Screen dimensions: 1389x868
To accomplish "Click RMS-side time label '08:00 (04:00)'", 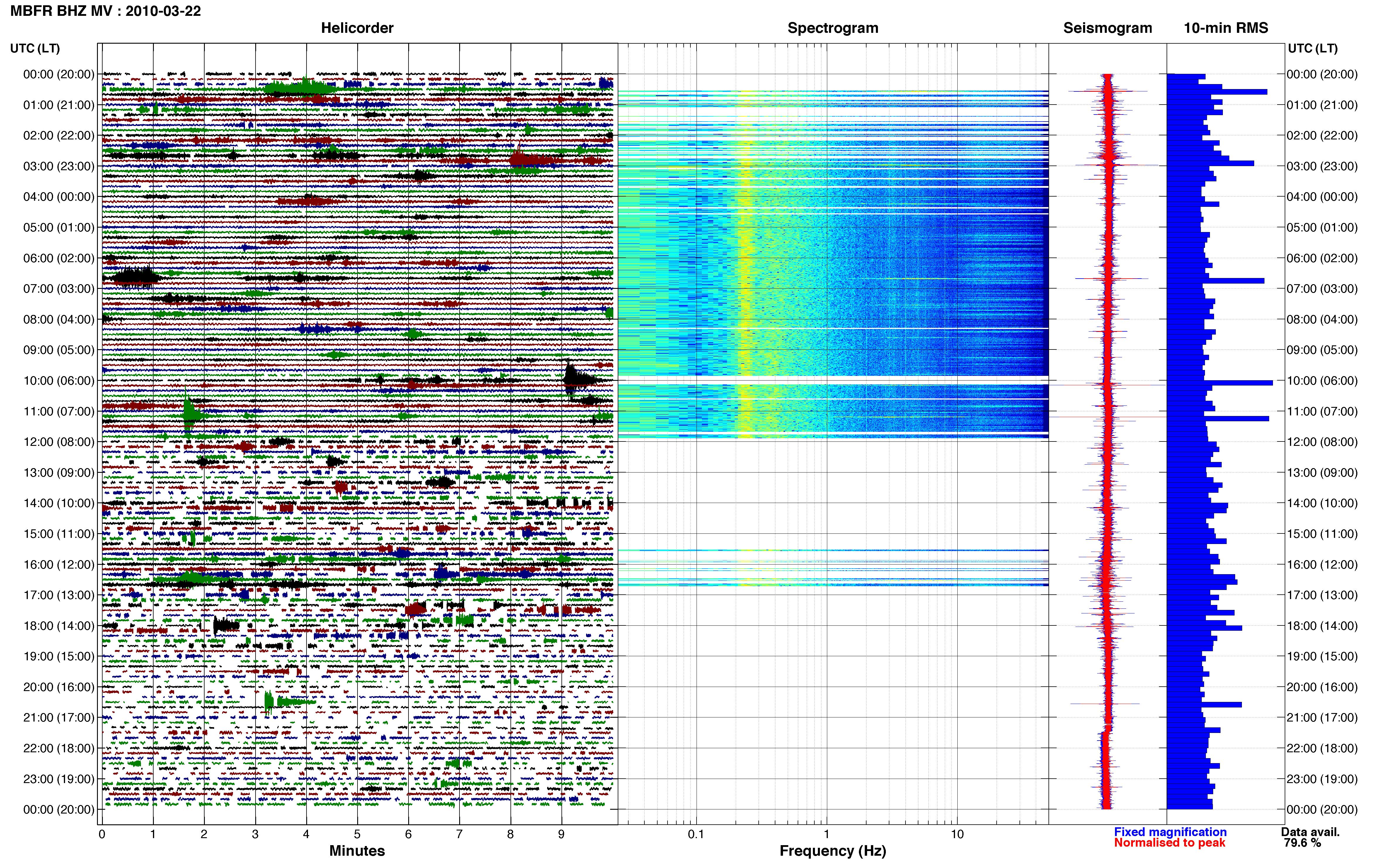I will click(x=1322, y=319).
